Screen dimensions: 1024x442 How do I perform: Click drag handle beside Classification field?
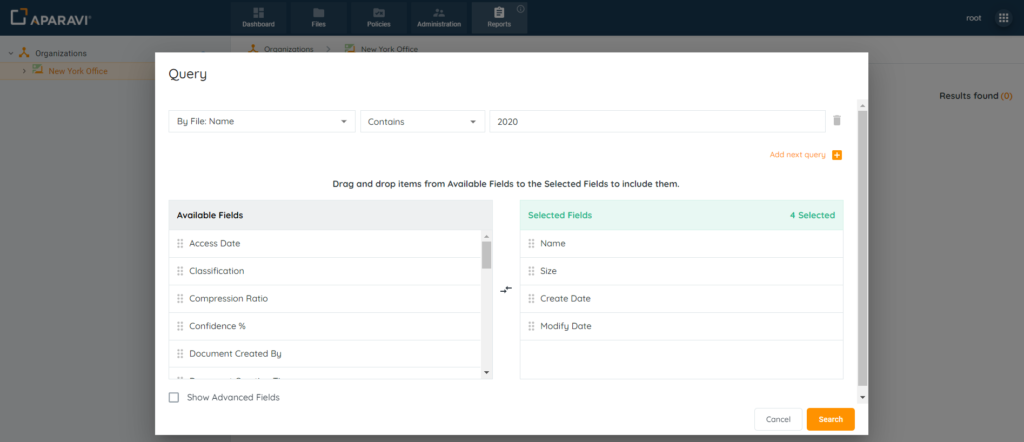180,271
